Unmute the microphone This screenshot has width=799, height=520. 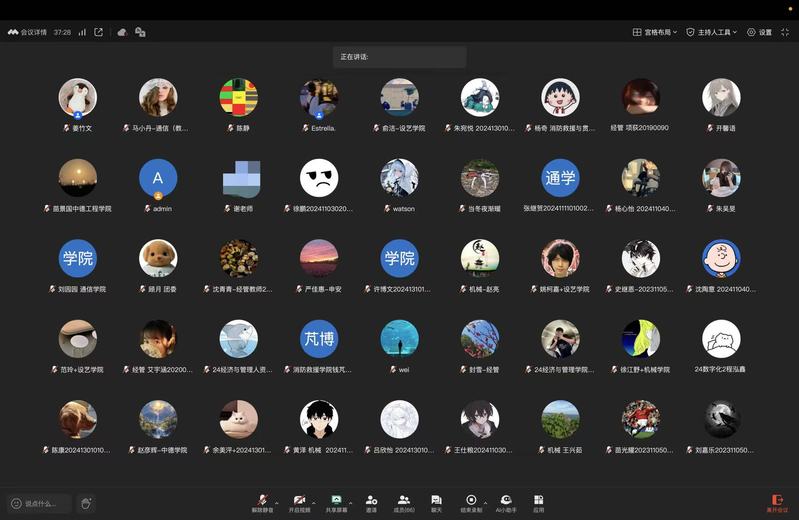(262, 501)
